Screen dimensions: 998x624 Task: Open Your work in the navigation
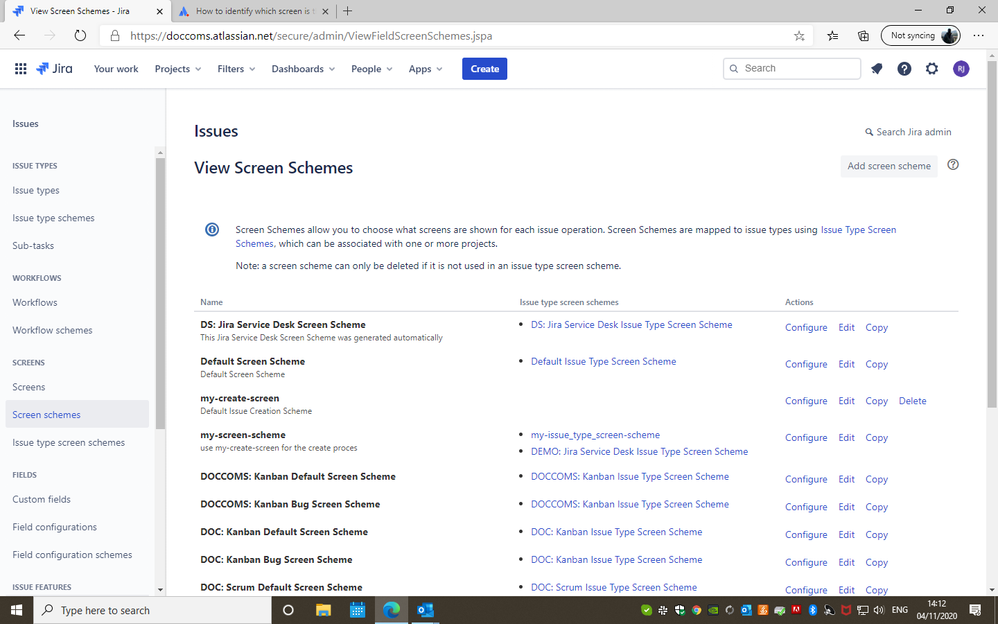click(x=116, y=69)
